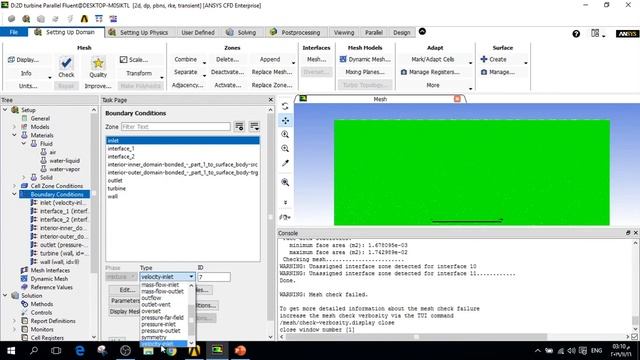The width and height of the screenshot is (640, 360).
Task: Click the Adjacency zones button
Action: [187, 85]
